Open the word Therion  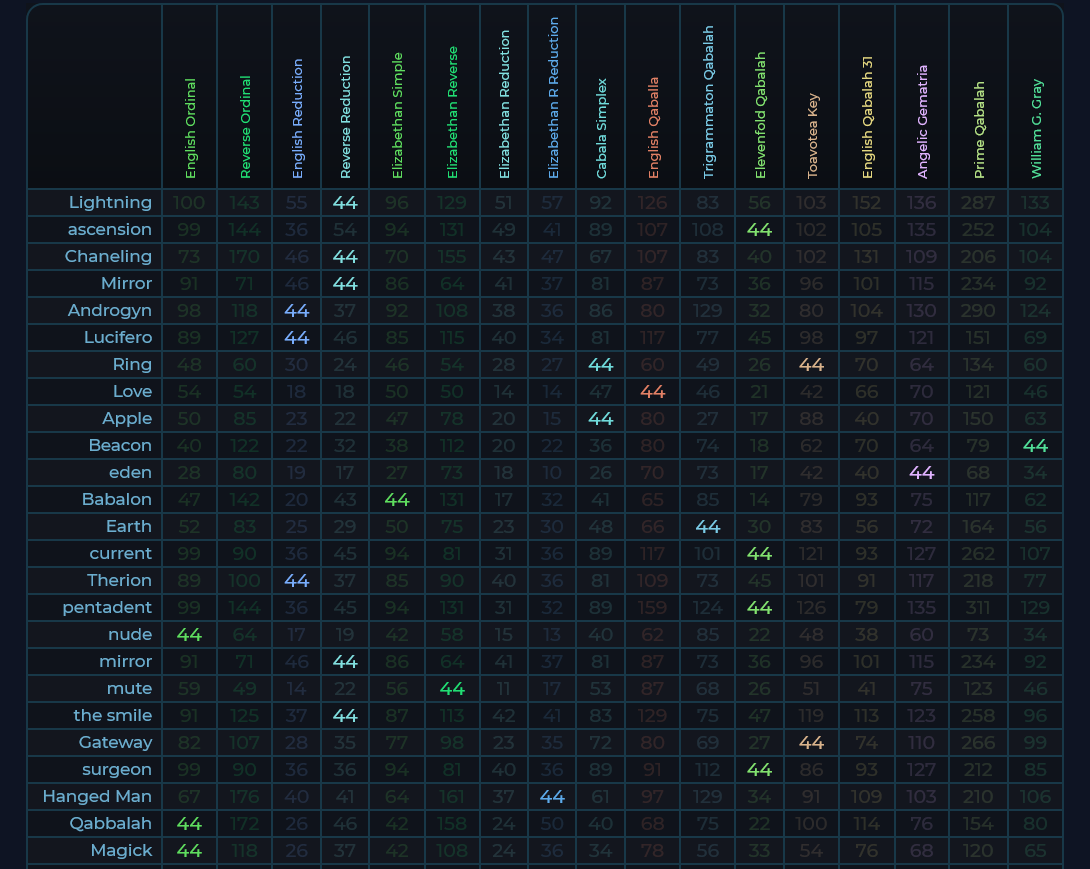[119, 581]
